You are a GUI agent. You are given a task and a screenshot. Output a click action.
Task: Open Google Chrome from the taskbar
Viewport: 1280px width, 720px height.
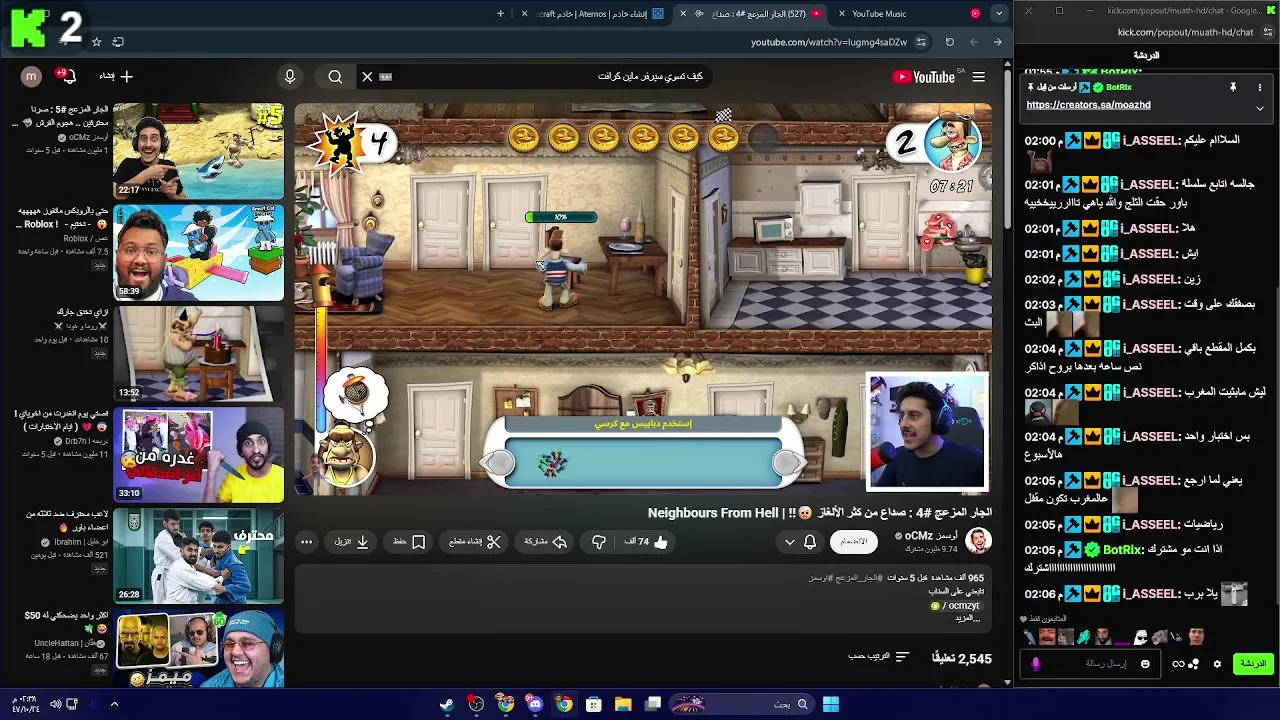(x=564, y=704)
